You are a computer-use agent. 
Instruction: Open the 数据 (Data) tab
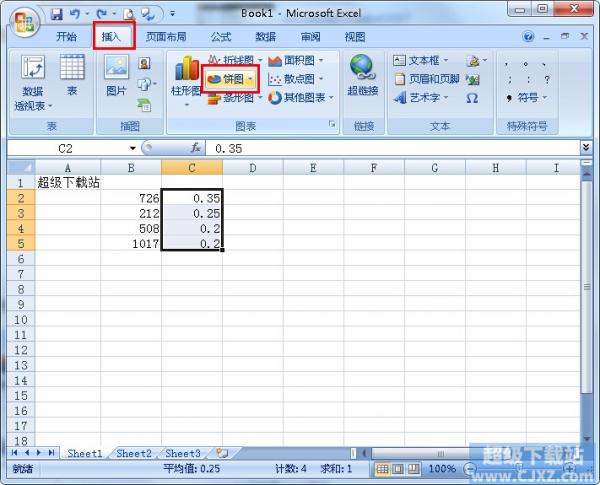[x=266, y=37]
